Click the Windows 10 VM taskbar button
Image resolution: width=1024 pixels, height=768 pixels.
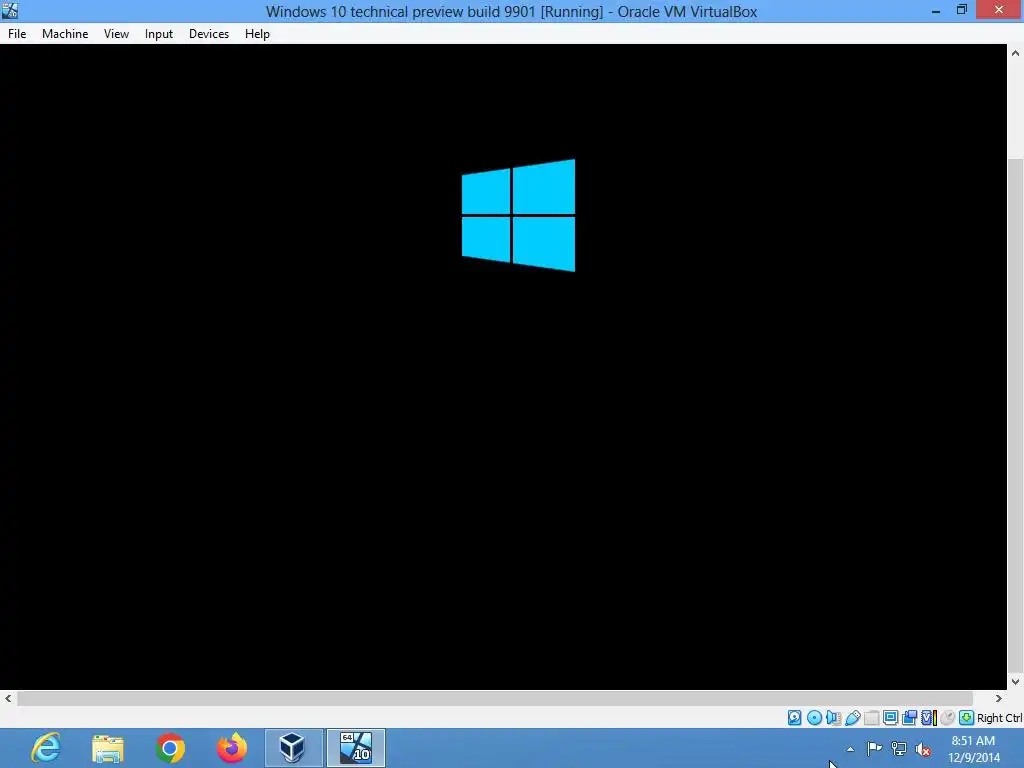point(356,748)
